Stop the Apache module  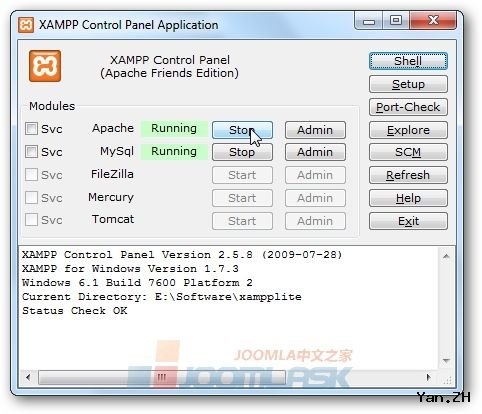242,130
